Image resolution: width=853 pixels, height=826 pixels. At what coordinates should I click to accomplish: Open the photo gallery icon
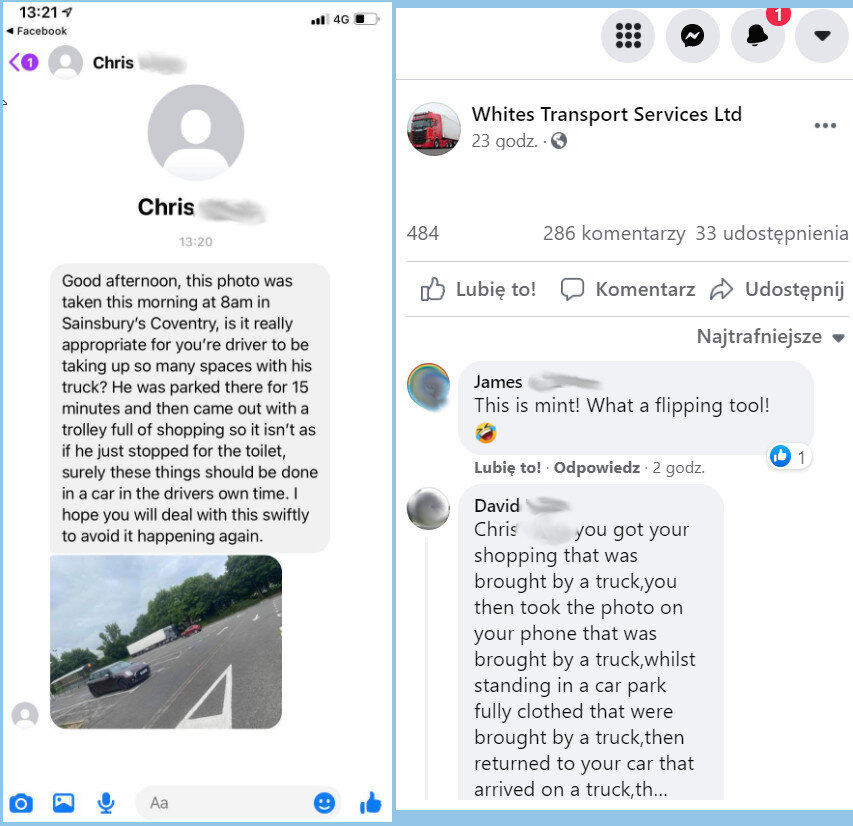pyautogui.click(x=63, y=803)
